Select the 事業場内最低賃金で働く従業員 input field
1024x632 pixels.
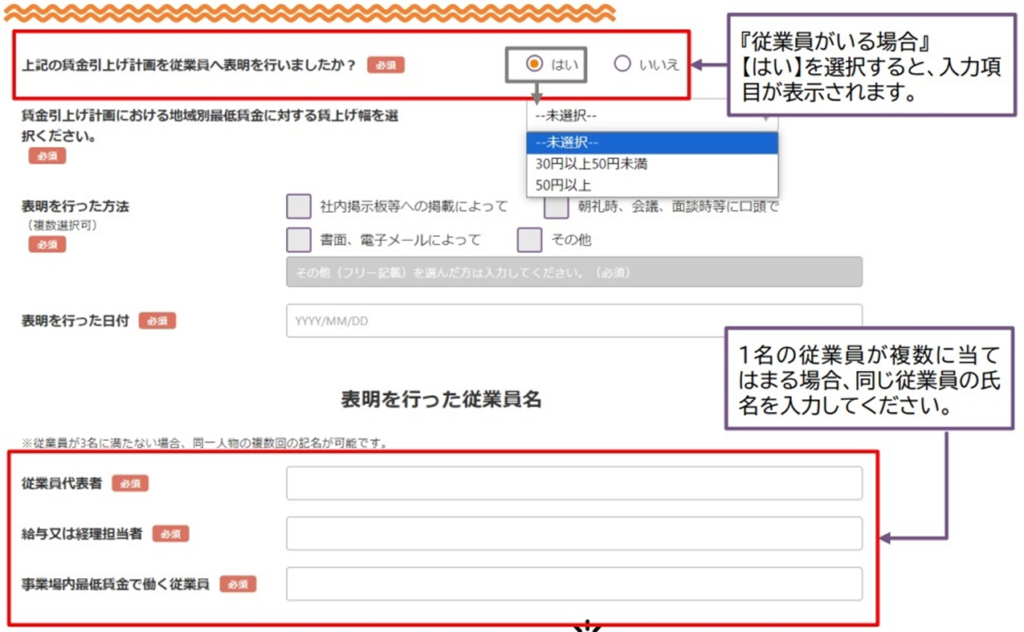click(x=574, y=584)
